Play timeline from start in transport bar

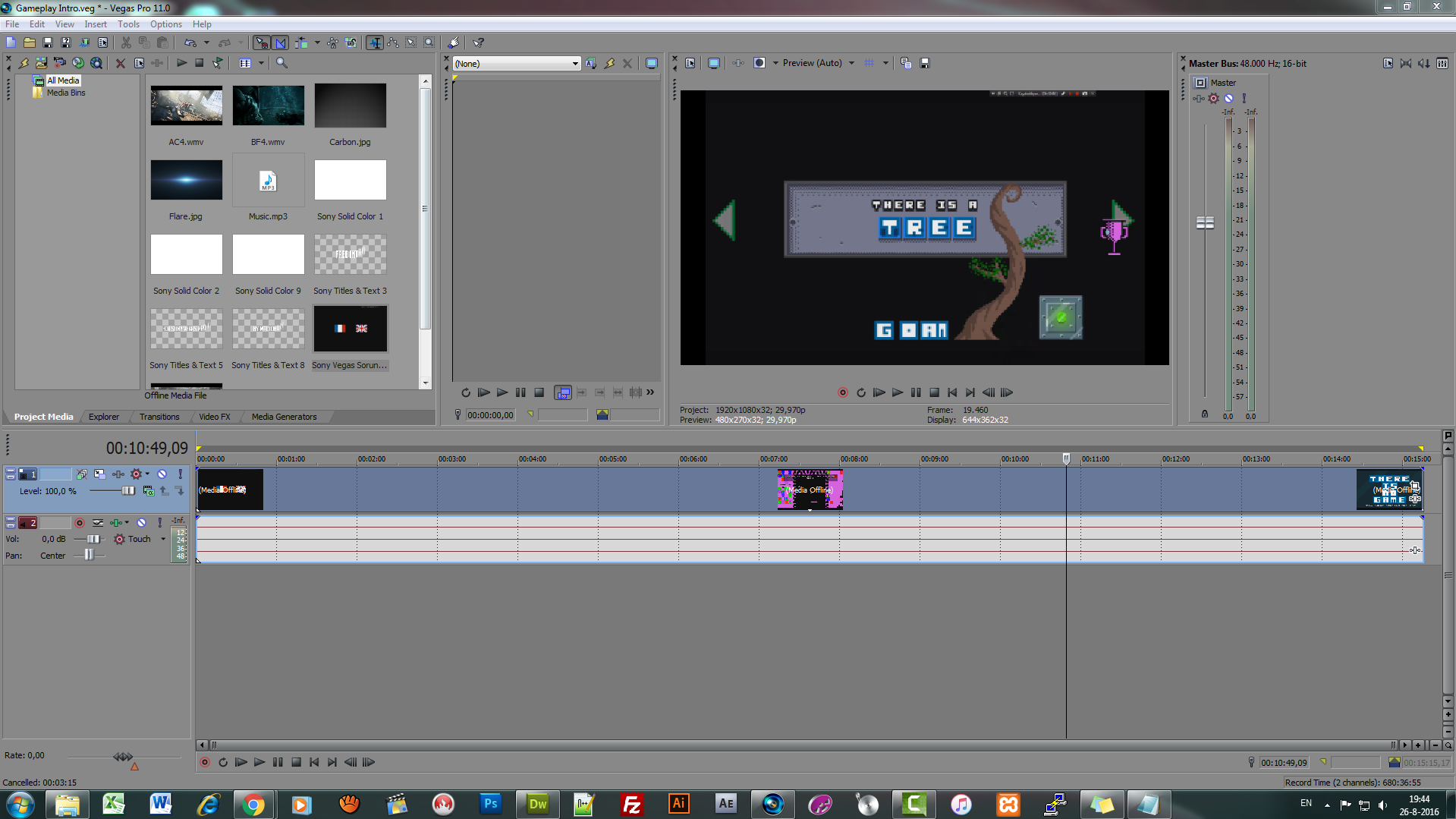[x=241, y=762]
